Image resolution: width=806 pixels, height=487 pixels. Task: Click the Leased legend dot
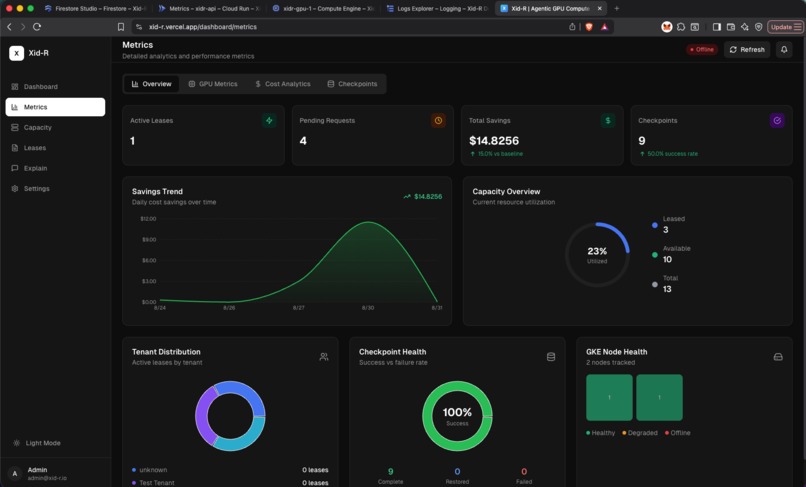pyautogui.click(x=654, y=225)
